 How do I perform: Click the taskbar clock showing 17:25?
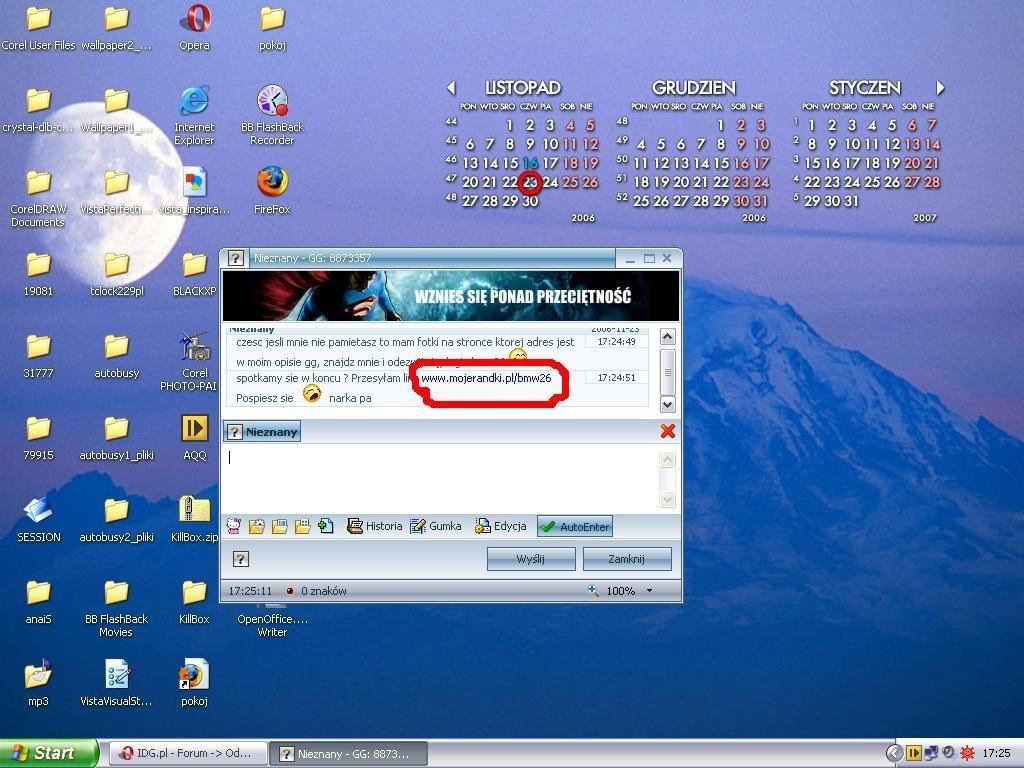[996, 754]
